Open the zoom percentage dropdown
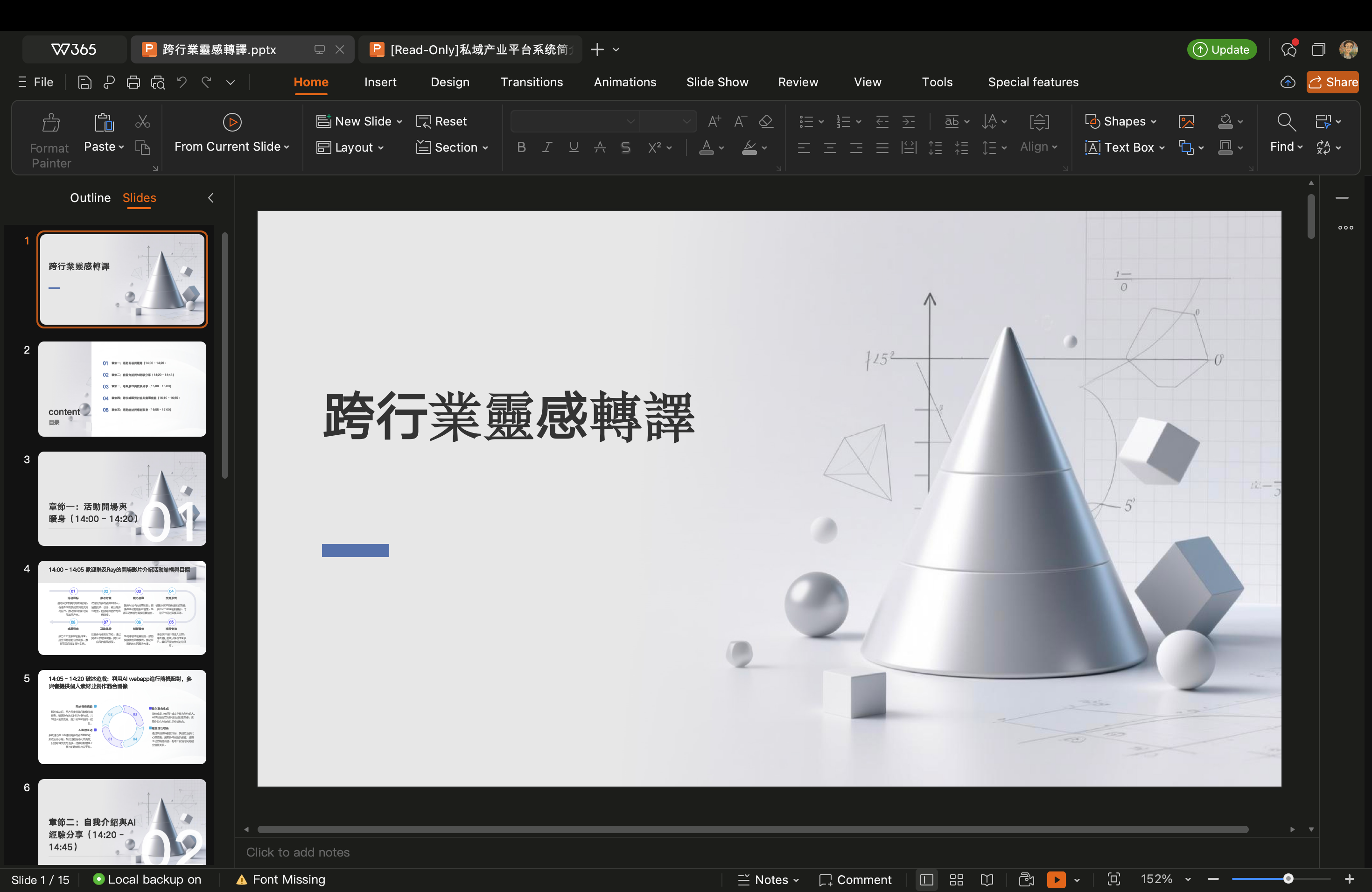This screenshot has height=892, width=1372. (1188, 879)
